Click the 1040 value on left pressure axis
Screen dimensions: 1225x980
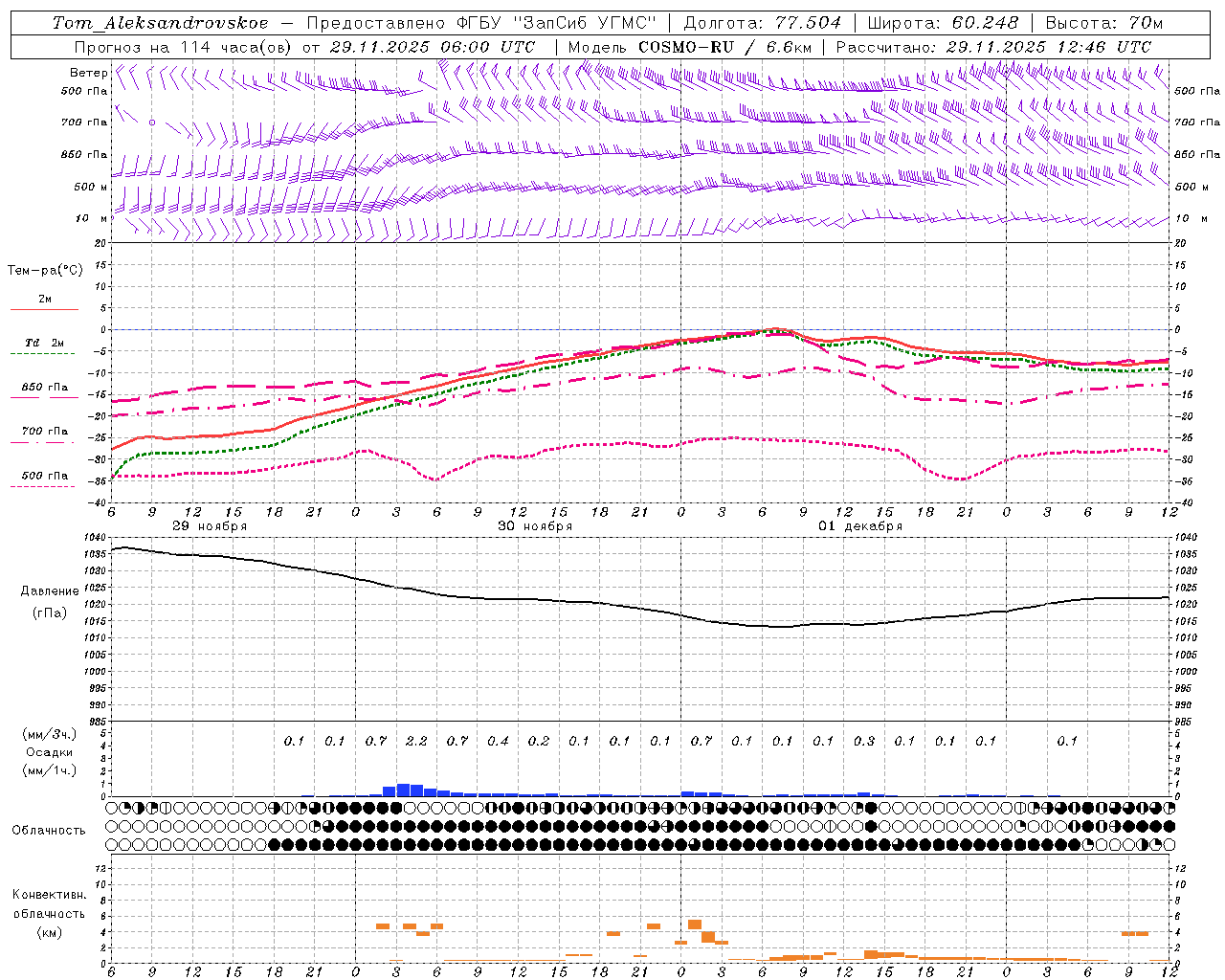(94, 538)
